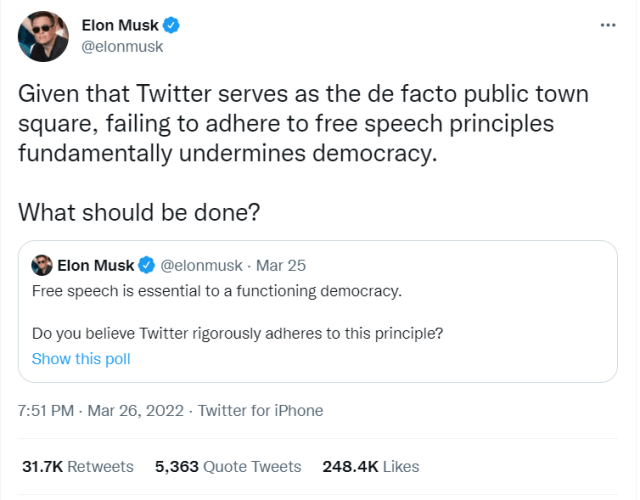Click Elon Musk's large profile avatar
The width and height of the screenshot is (640, 500).
[43, 38]
